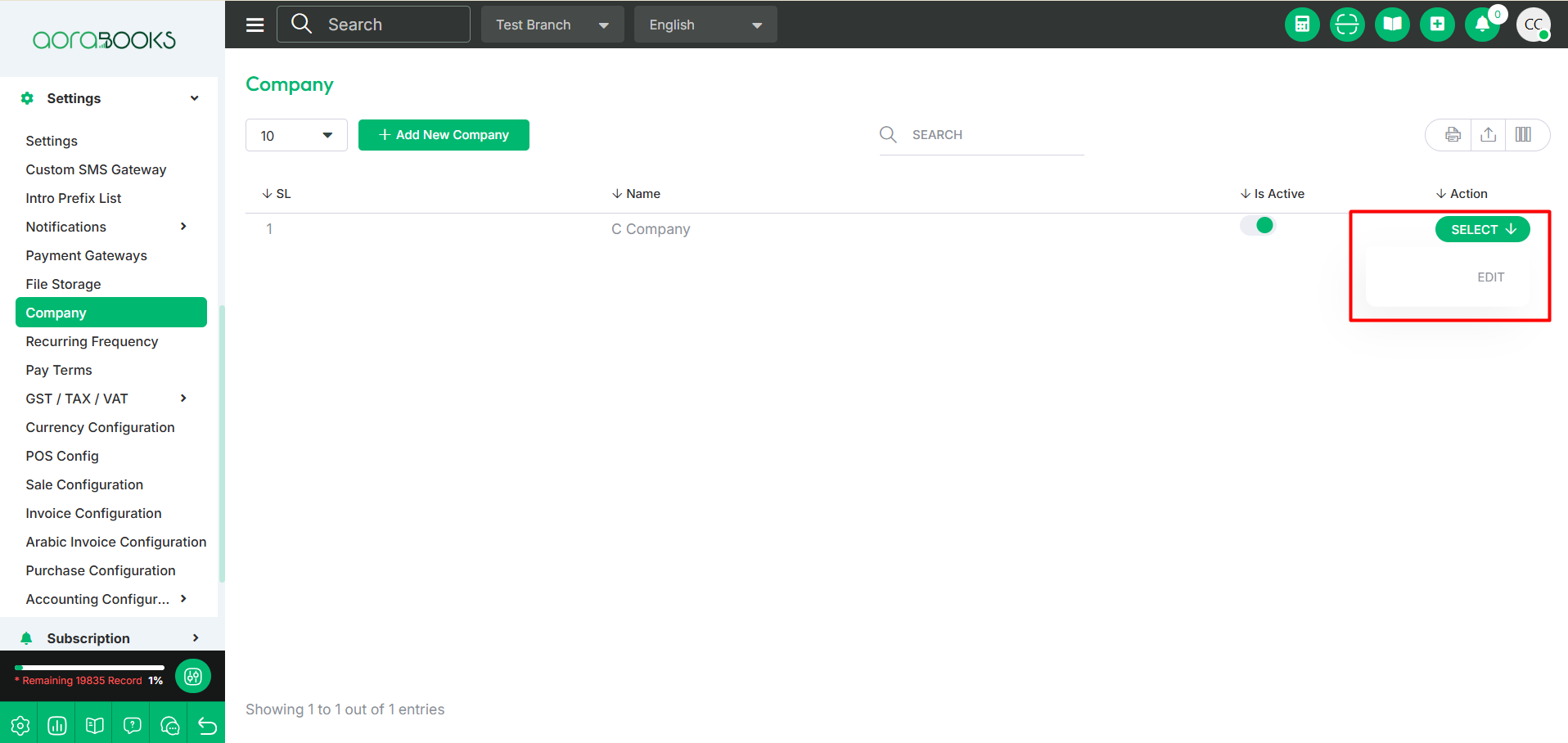Open the SELECT action dropdown
This screenshot has height=743, width=1568.
click(1482, 229)
